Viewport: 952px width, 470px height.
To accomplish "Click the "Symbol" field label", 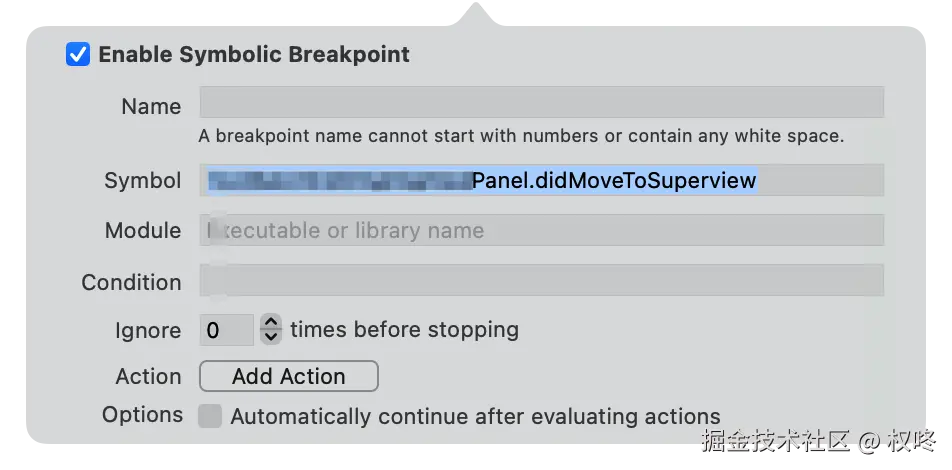I will [x=143, y=181].
